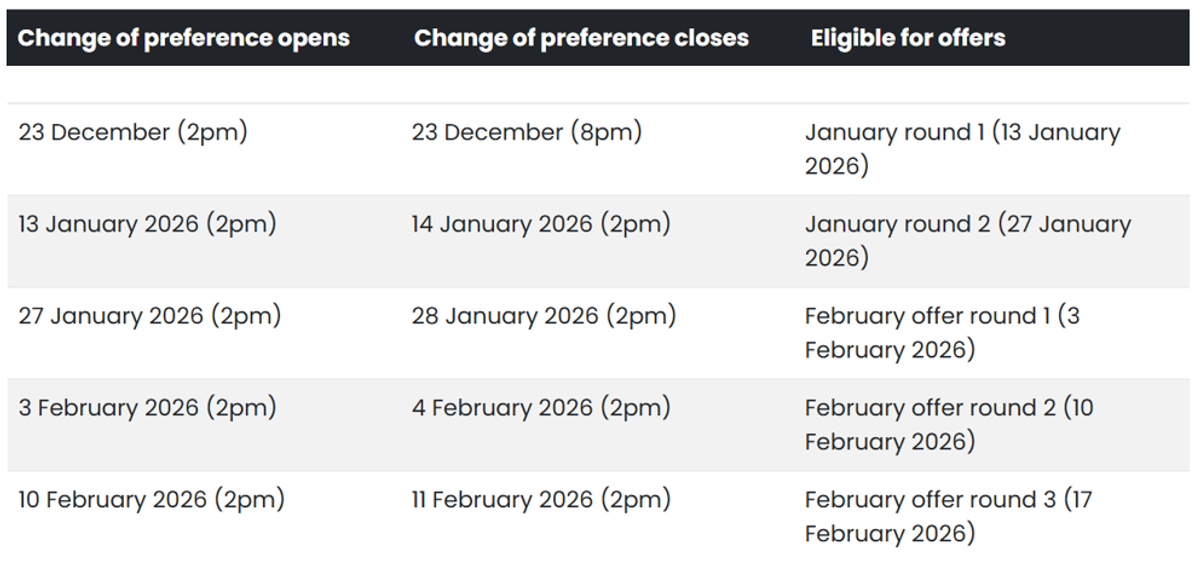Select the '10 February 2026 (2pm)' cell
The height and width of the screenshot is (571, 1200).
coord(151,500)
